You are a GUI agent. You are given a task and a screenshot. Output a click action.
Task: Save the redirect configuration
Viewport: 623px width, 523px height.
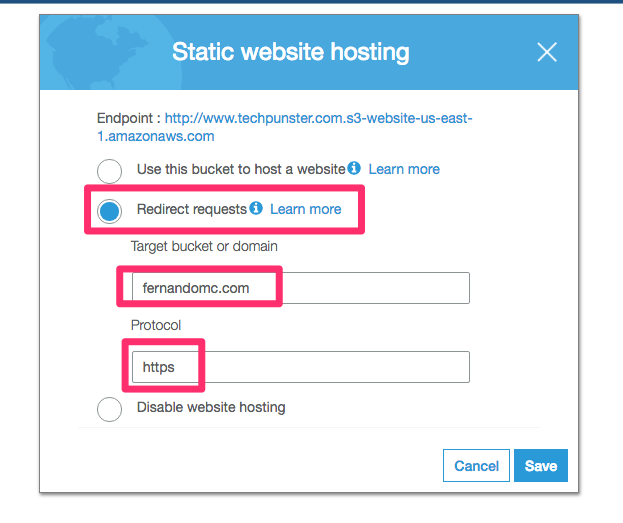click(541, 465)
